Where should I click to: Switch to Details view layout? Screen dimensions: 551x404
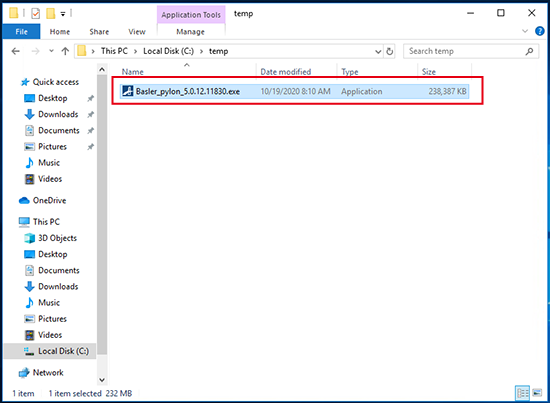click(x=523, y=393)
